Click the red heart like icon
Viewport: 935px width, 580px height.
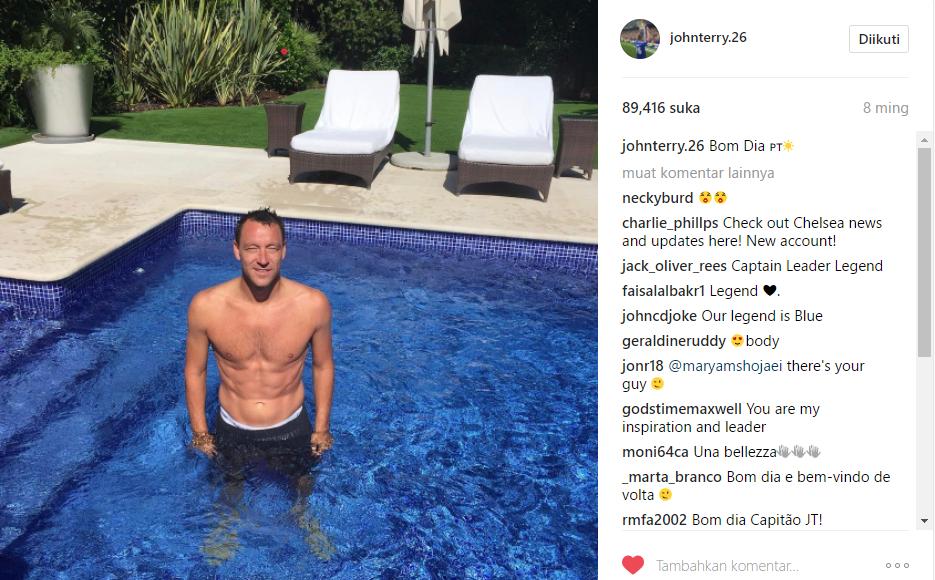633,565
